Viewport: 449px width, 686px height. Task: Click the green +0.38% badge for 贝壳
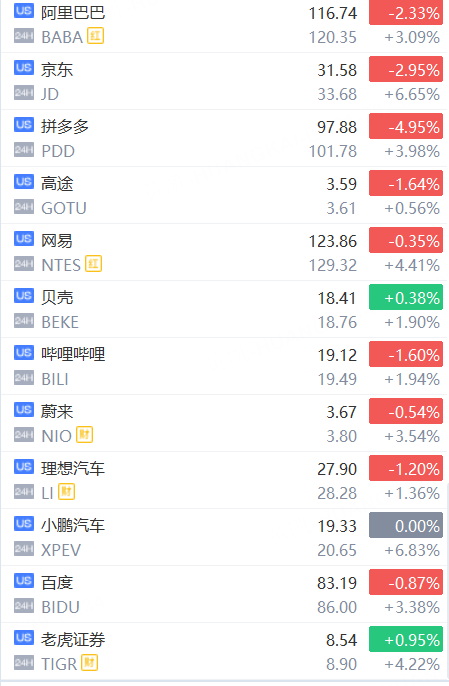tap(406, 298)
